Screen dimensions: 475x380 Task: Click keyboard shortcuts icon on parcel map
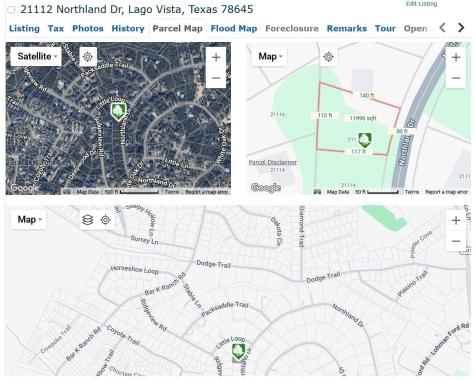pos(317,192)
